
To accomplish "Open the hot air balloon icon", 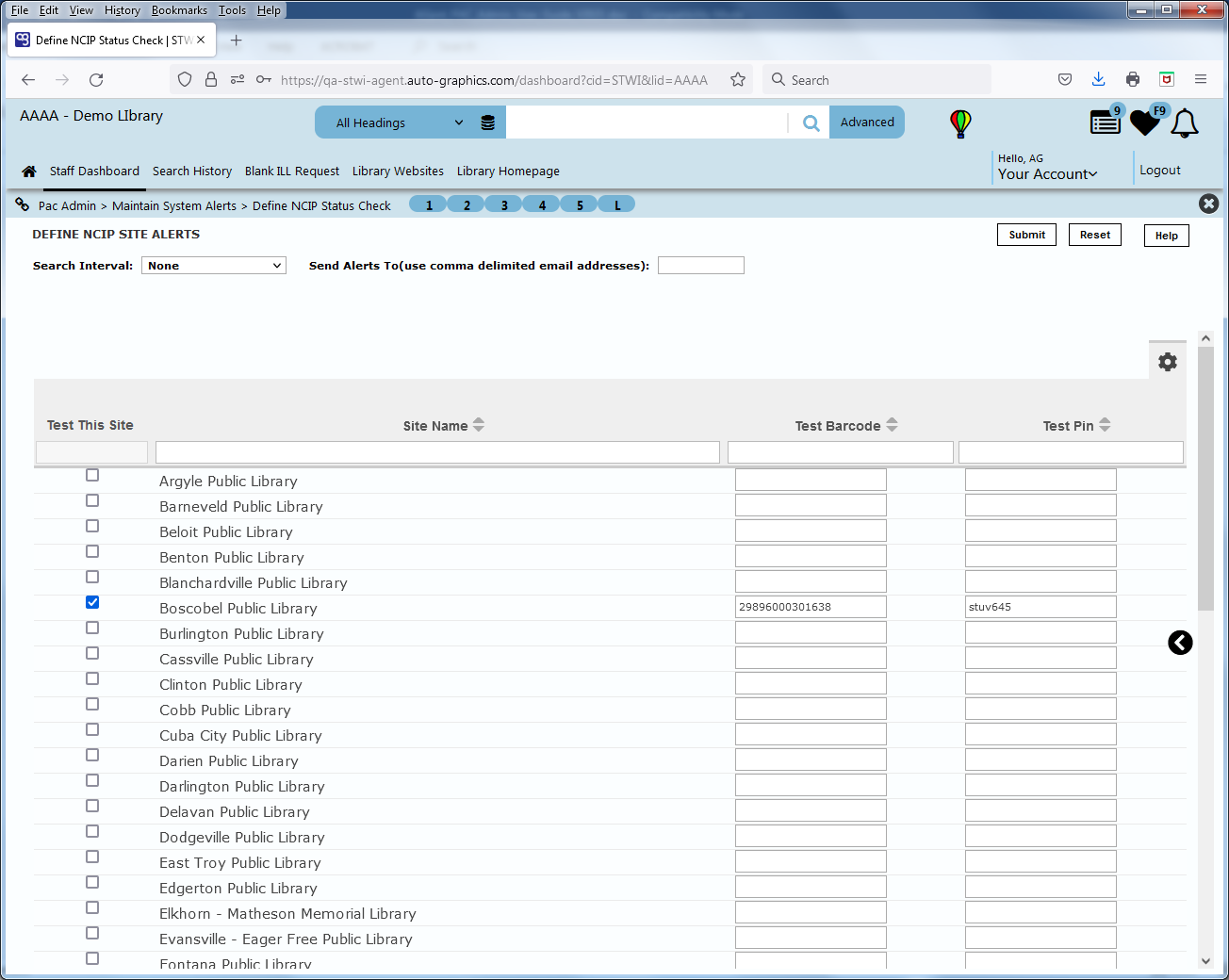I will (x=960, y=123).
